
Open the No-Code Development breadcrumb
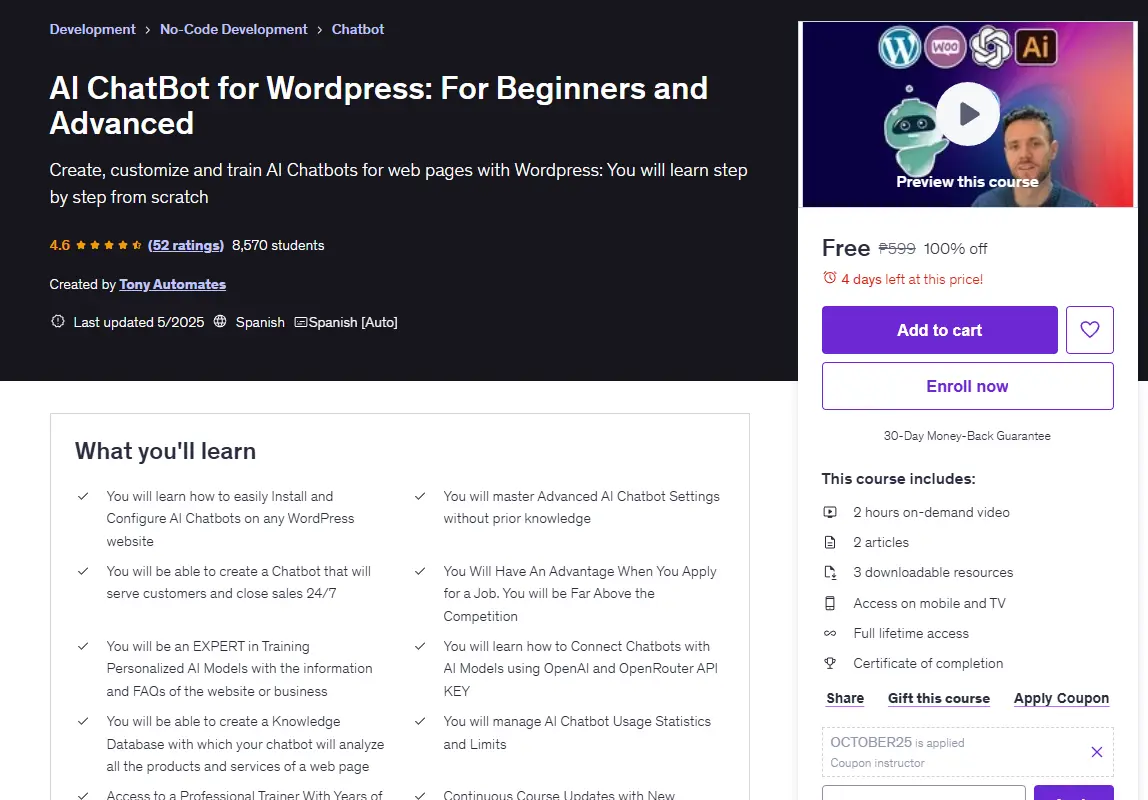click(234, 29)
